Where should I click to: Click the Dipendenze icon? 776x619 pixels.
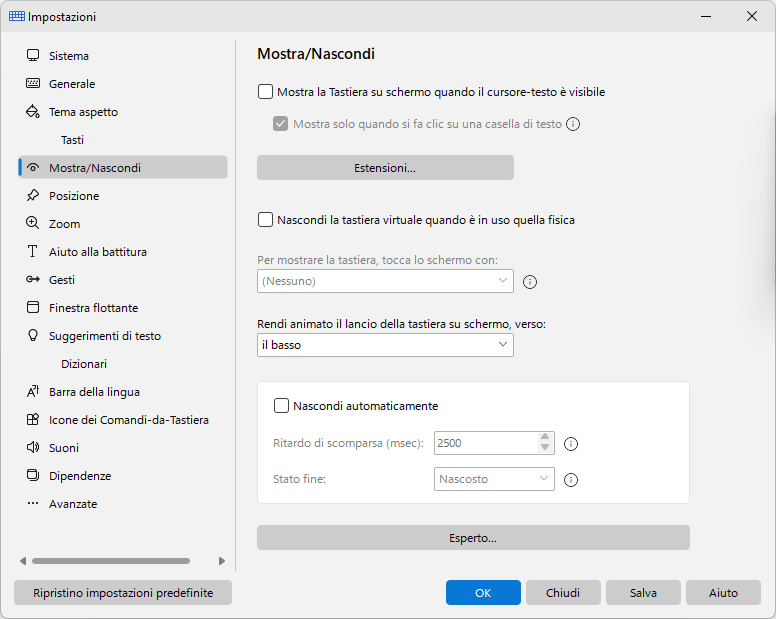pyautogui.click(x=33, y=476)
